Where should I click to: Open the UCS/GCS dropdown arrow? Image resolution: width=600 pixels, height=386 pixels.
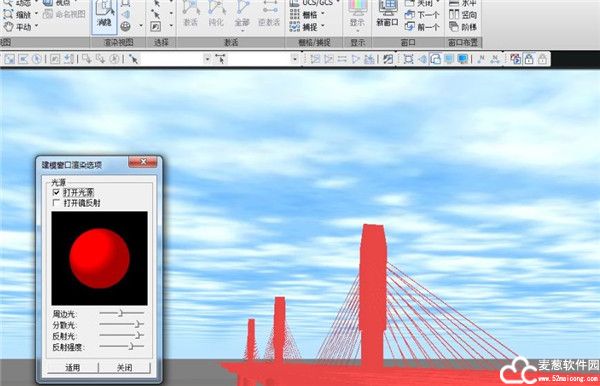tap(338, 3)
